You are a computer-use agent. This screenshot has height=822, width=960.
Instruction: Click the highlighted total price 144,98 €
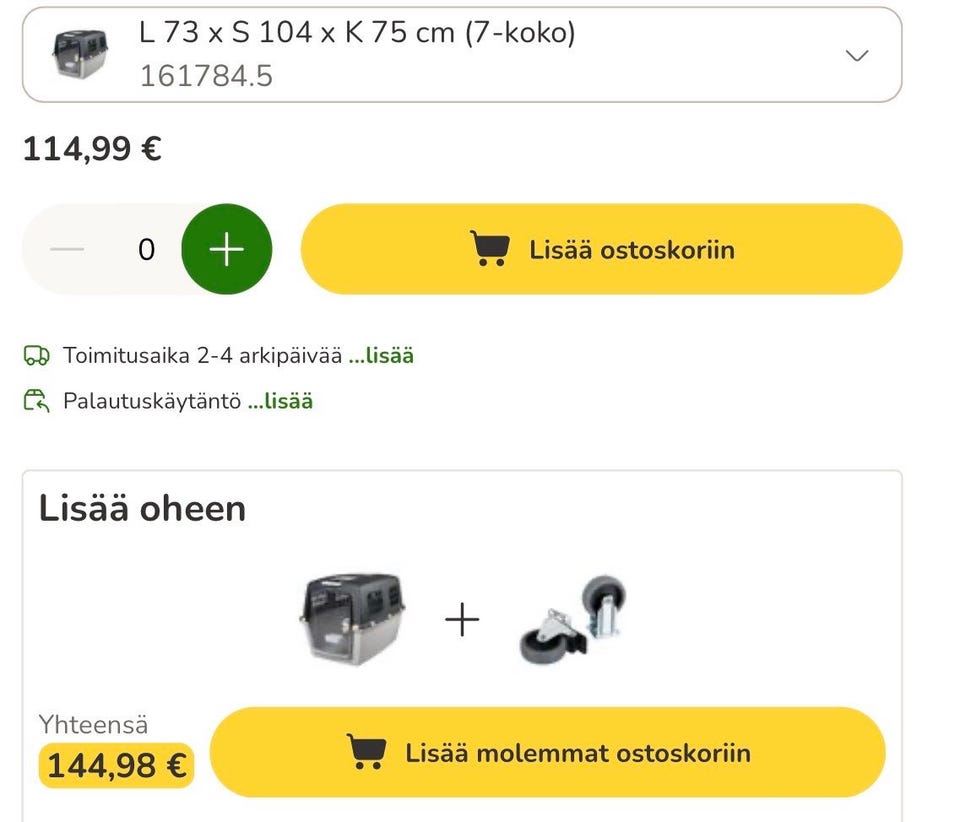tap(116, 766)
